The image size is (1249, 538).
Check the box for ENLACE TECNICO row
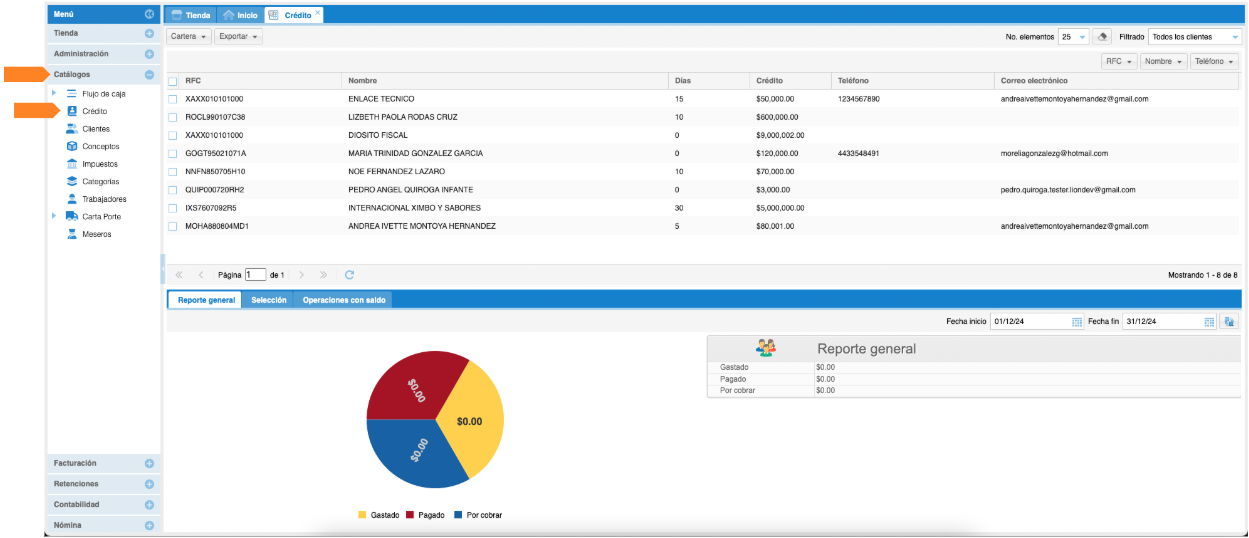coord(173,99)
